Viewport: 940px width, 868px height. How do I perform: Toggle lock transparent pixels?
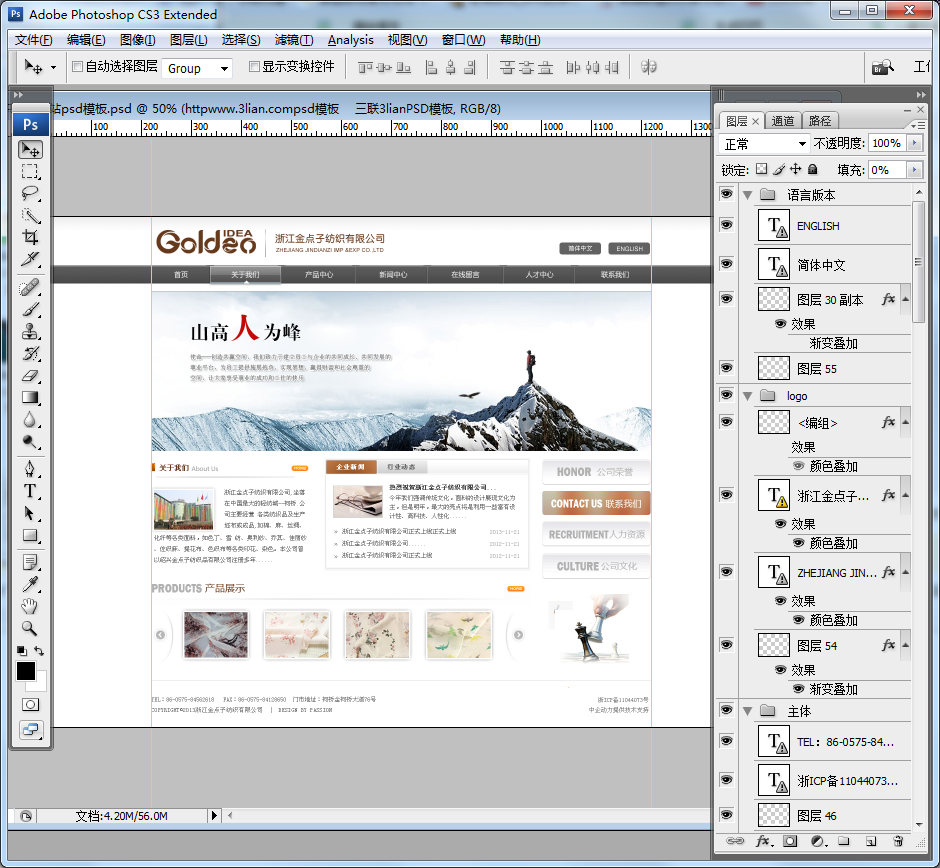coord(761,169)
